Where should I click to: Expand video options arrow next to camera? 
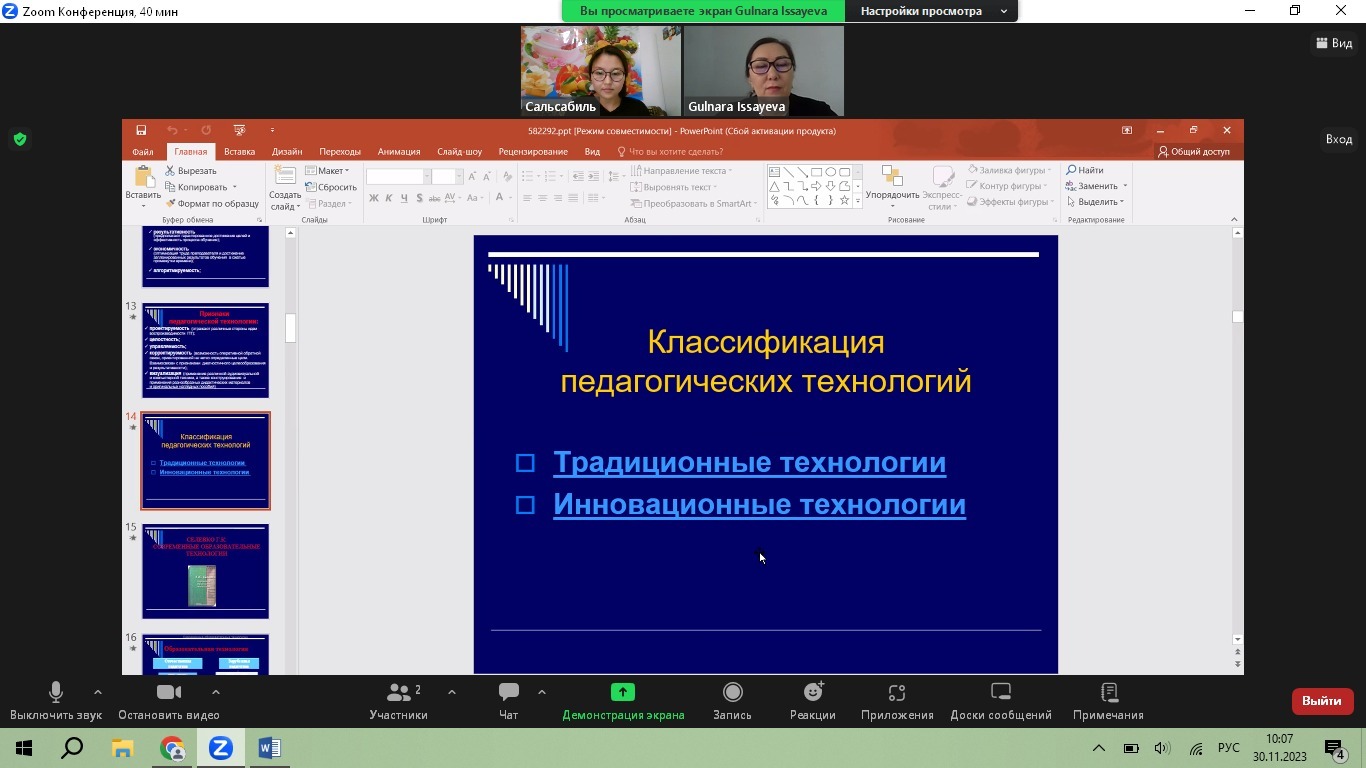click(x=216, y=692)
